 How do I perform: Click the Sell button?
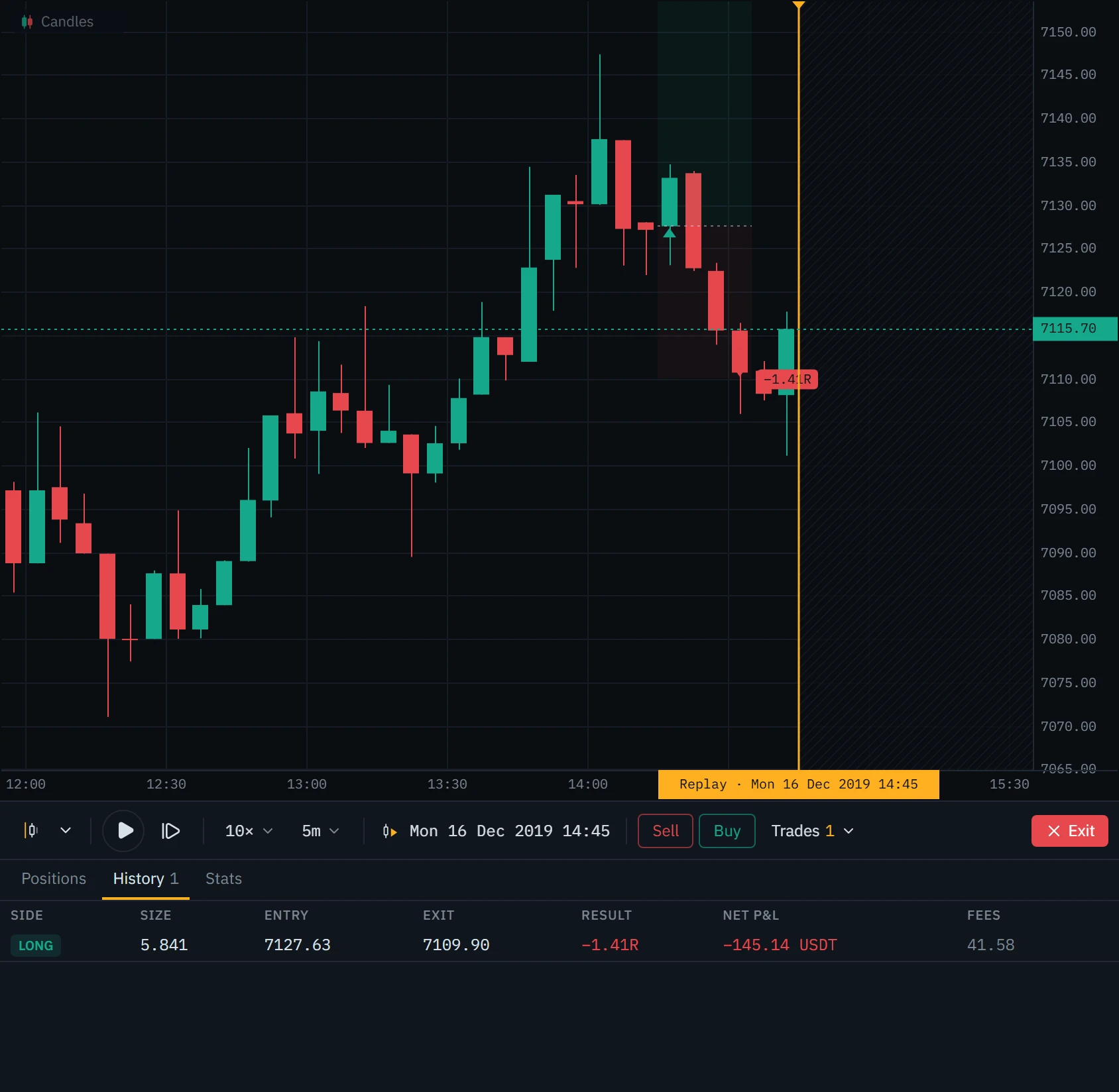pos(665,831)
